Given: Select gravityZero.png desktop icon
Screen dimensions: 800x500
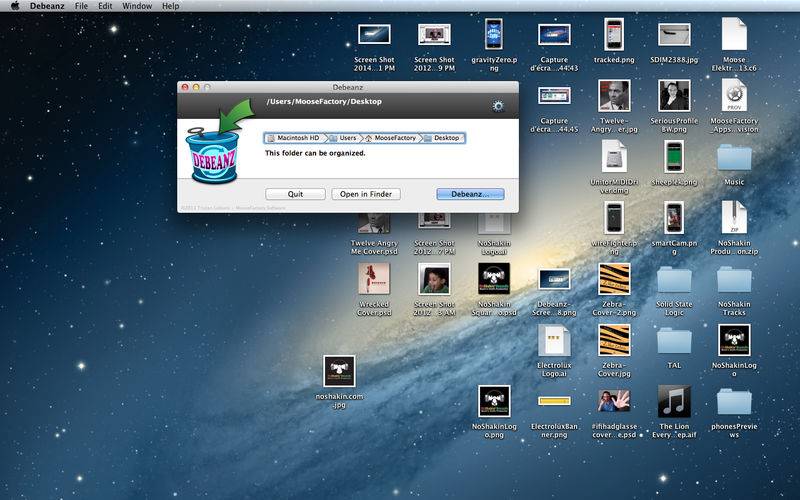Looking at the screenshot, I should 494,35.
